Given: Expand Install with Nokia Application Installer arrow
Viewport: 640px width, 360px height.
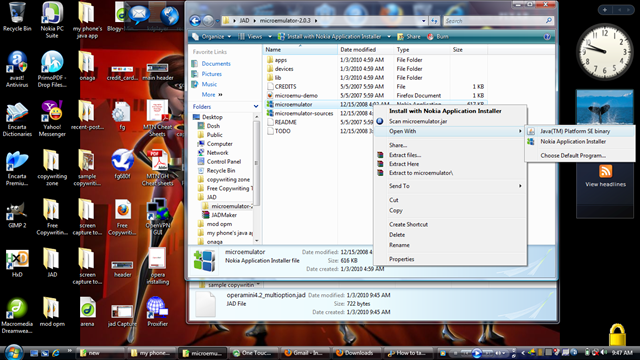Looking at the screenshot, I should [x=389, y=37].
